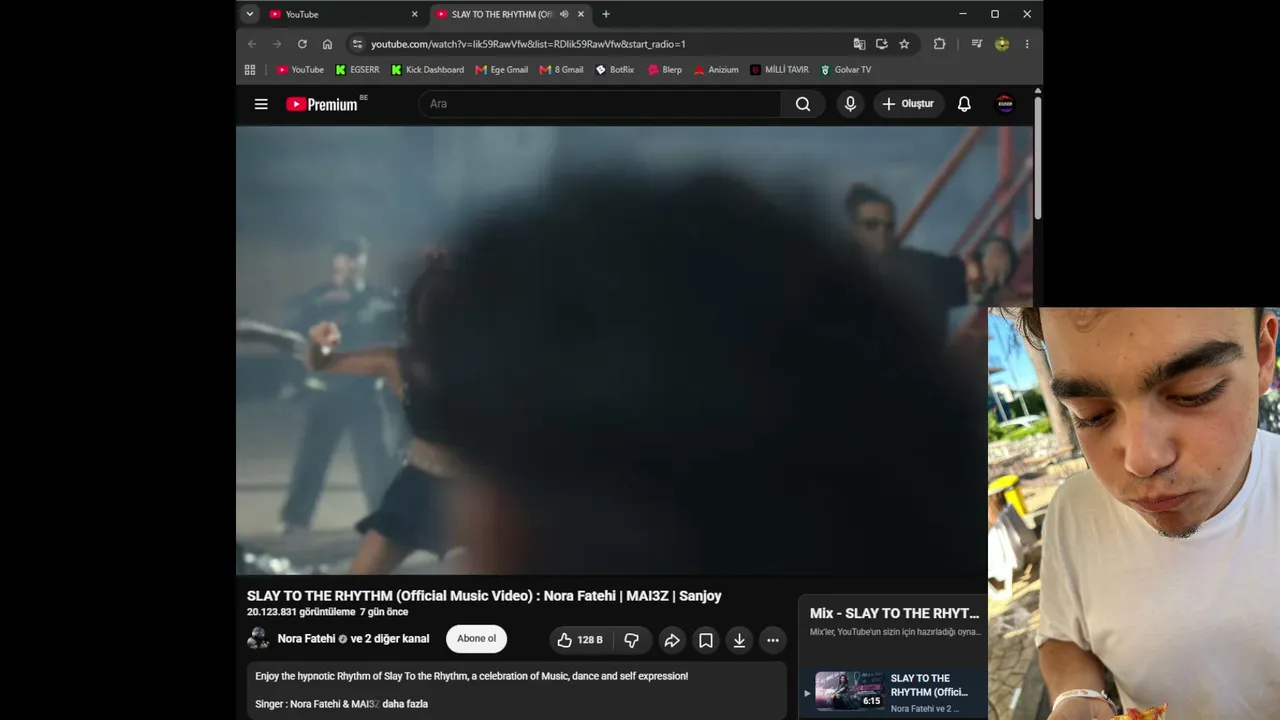The image size is (1280, 720).
Task: Open a new browser tab
Action: [606, 14]
